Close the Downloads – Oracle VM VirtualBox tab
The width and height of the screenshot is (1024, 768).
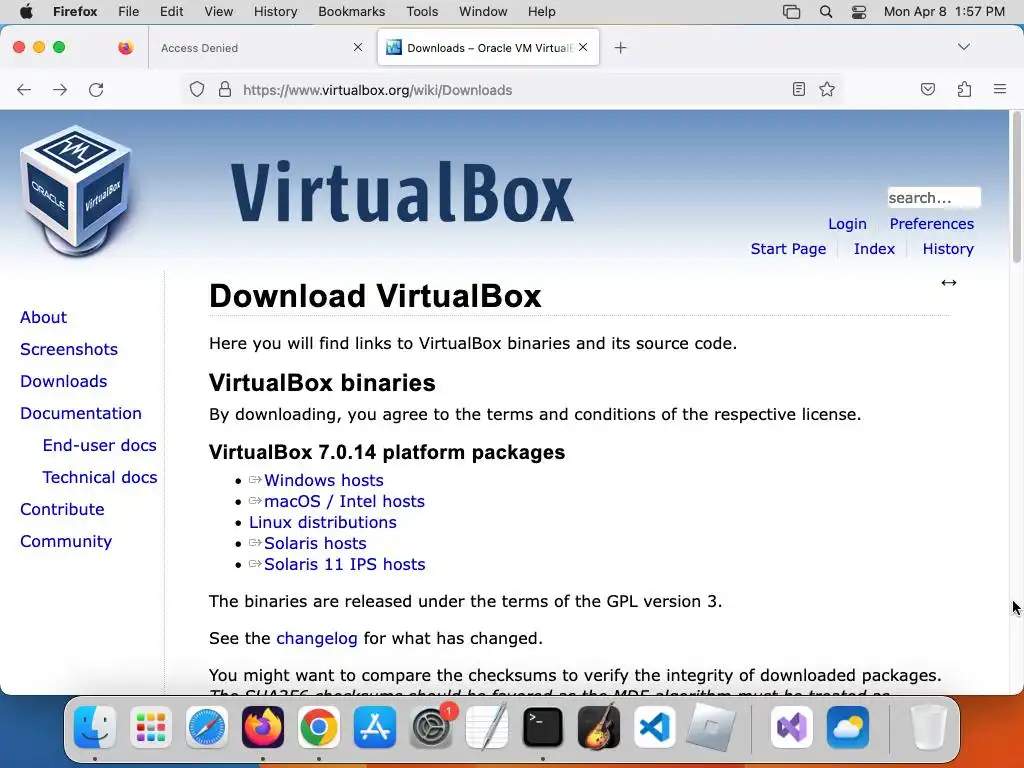[583, 47]
